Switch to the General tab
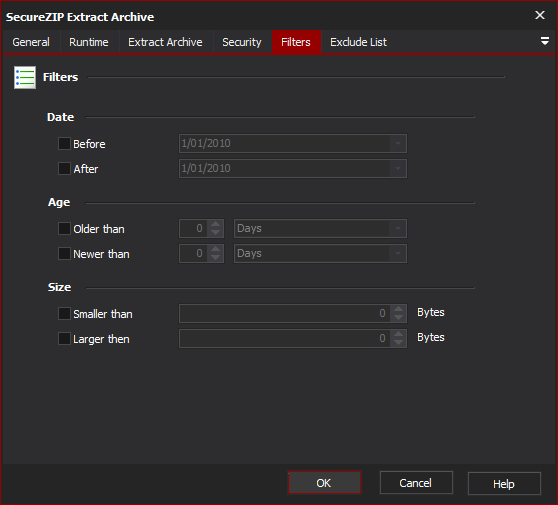Screen dimensions: 558x505 31,42
